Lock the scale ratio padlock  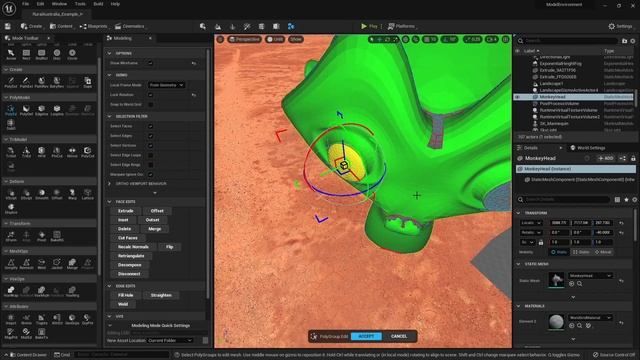pos(541,242)
